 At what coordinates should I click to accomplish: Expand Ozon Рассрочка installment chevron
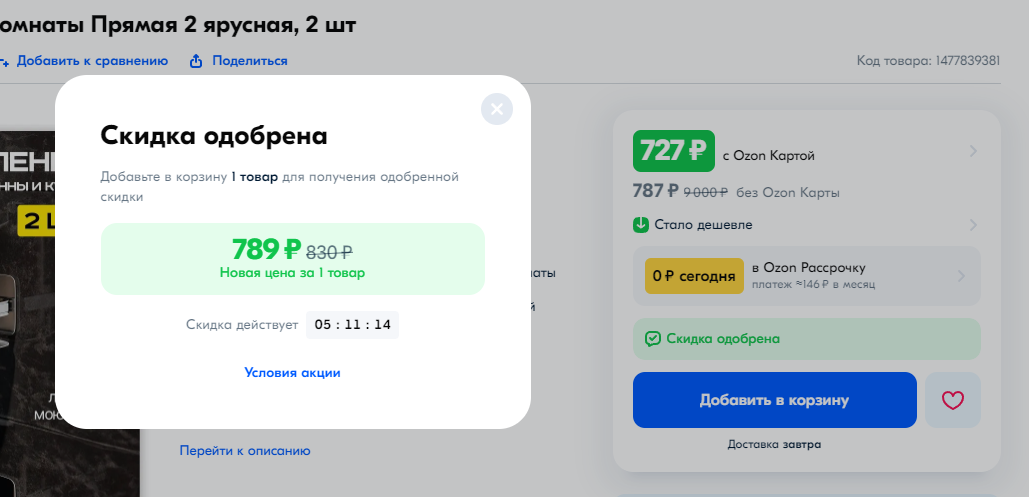point(961,276)
